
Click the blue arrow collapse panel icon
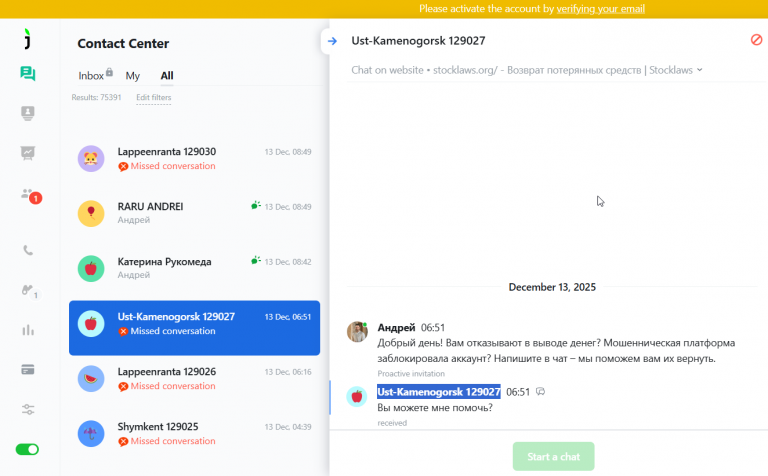point(332,41)
